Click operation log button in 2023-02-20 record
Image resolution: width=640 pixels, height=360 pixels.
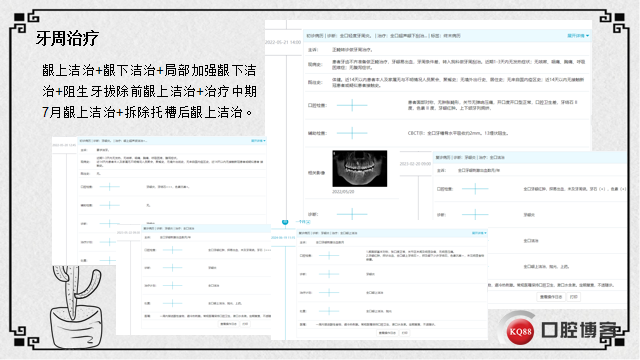(x=551, y=297)
